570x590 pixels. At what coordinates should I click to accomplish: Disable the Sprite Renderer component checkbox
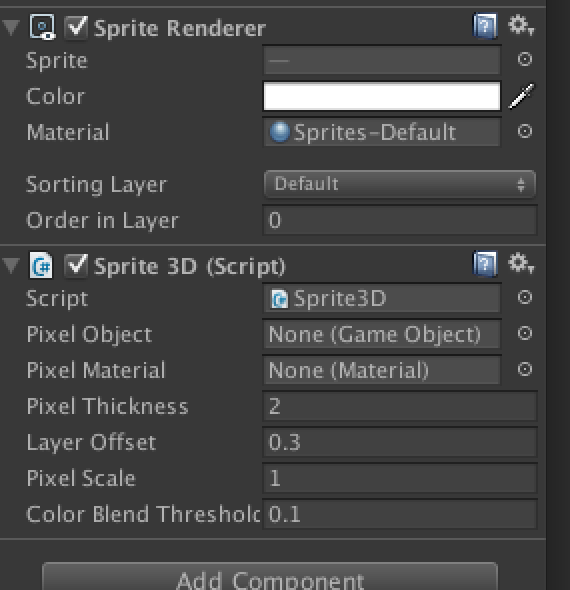pyautogui.click(x=76, y=27)
